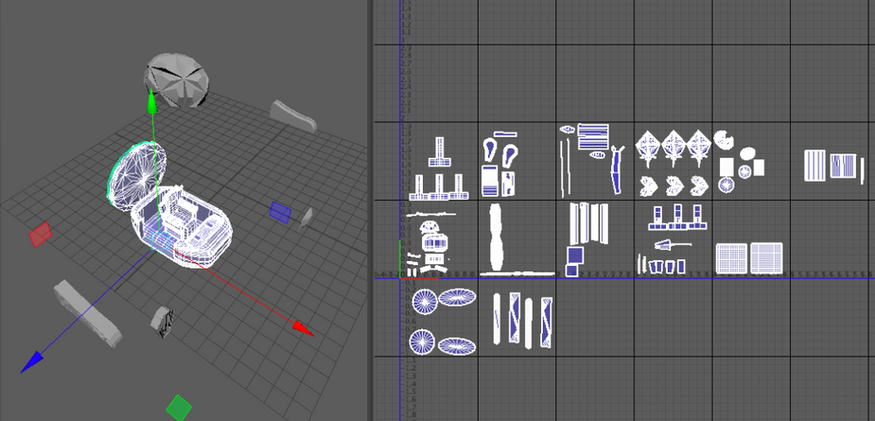Select the upper round radial disc UV shell
Screen dimensions: 875x421
click(425, 302)
